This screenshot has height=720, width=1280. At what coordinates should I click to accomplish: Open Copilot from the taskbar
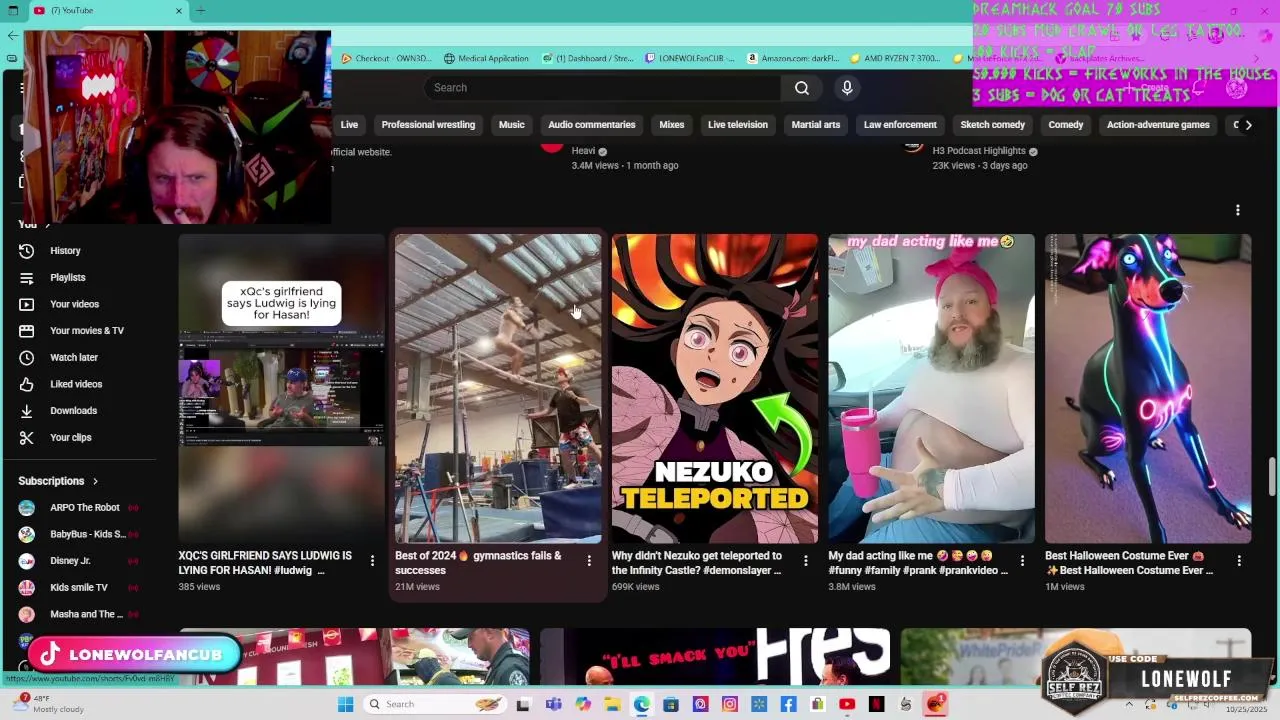pos(583,704)
